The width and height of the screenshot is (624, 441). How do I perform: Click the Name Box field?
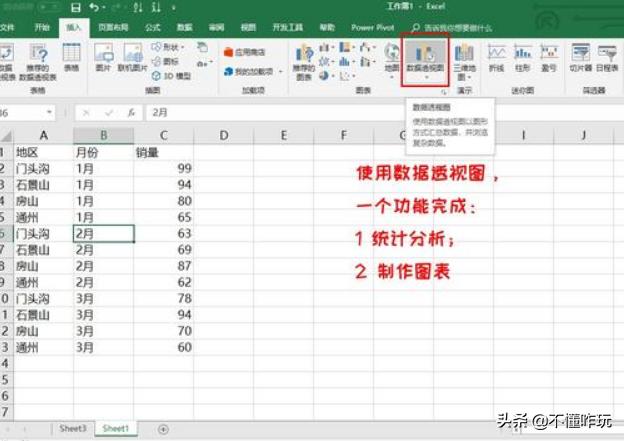(x=23, y=113)
